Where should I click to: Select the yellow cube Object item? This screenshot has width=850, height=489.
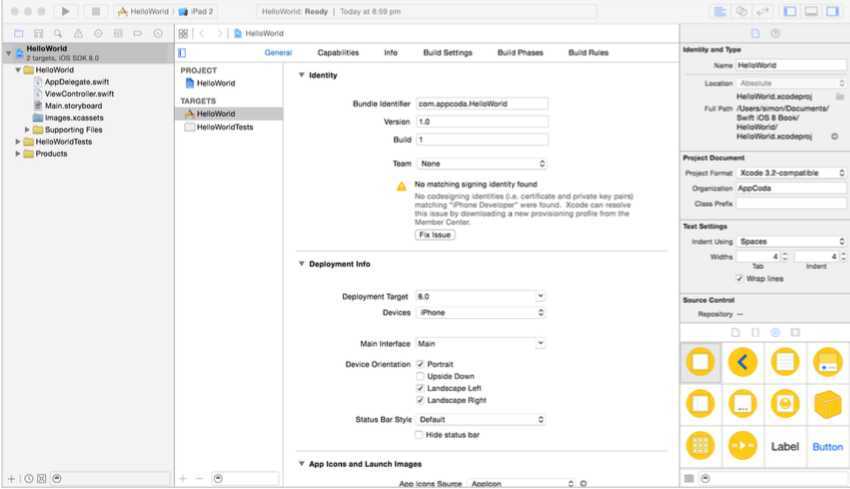(x=828, y=404)
